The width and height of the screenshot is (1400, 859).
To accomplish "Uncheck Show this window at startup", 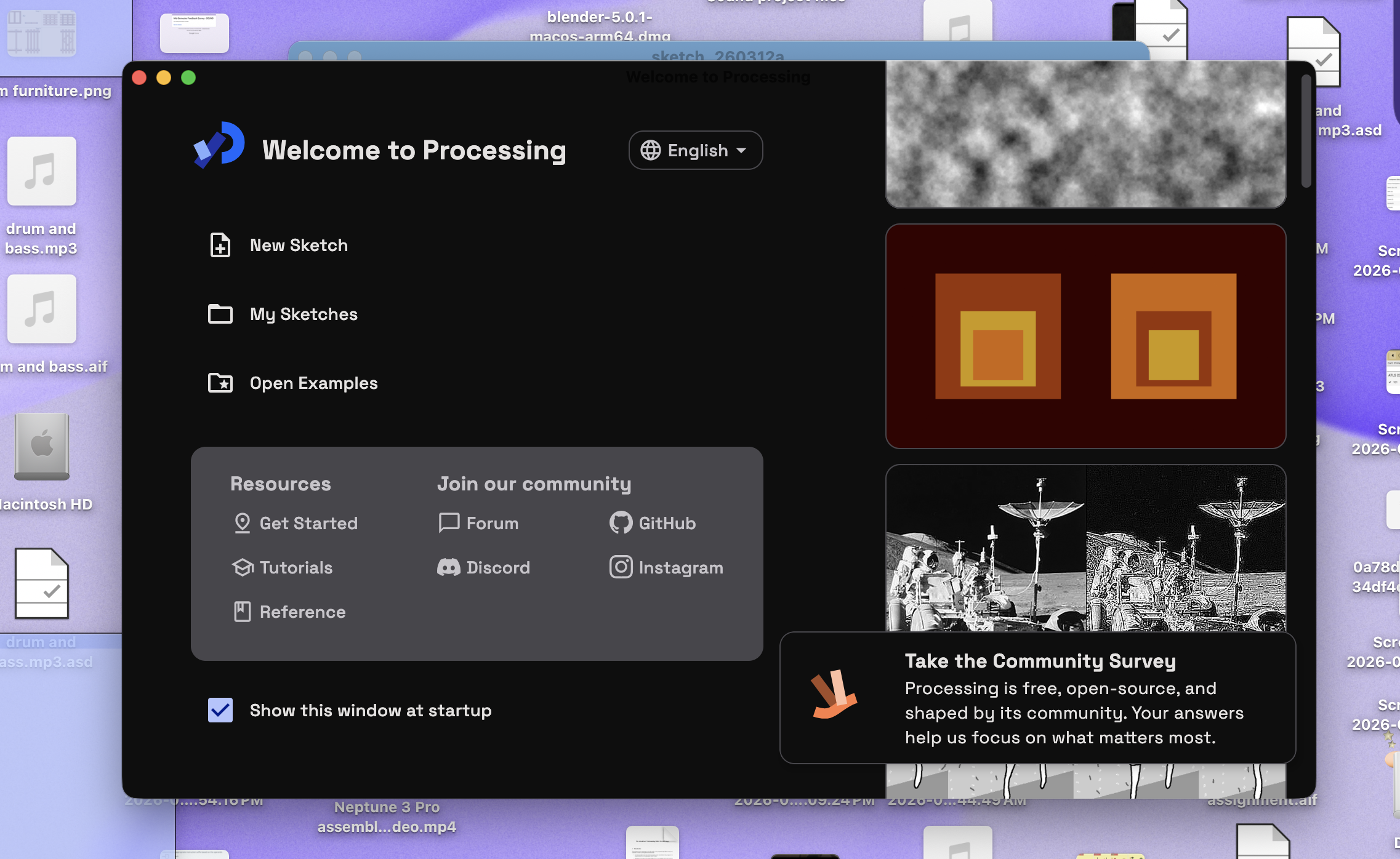I will coord(220,710).
